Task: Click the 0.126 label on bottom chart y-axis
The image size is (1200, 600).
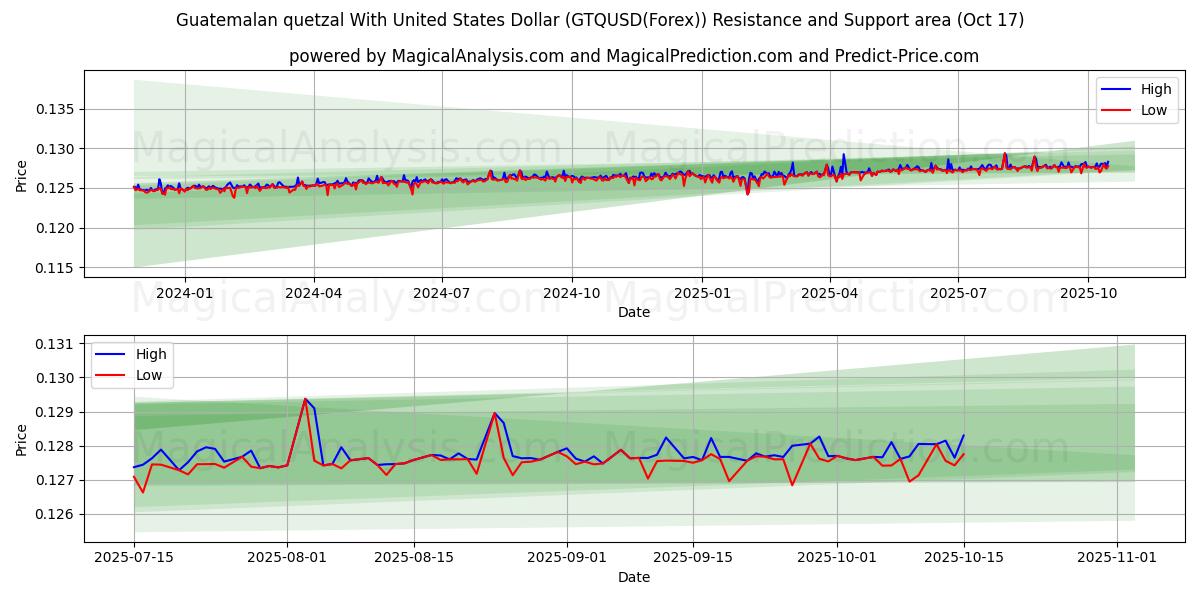Action: coord(56,514)
